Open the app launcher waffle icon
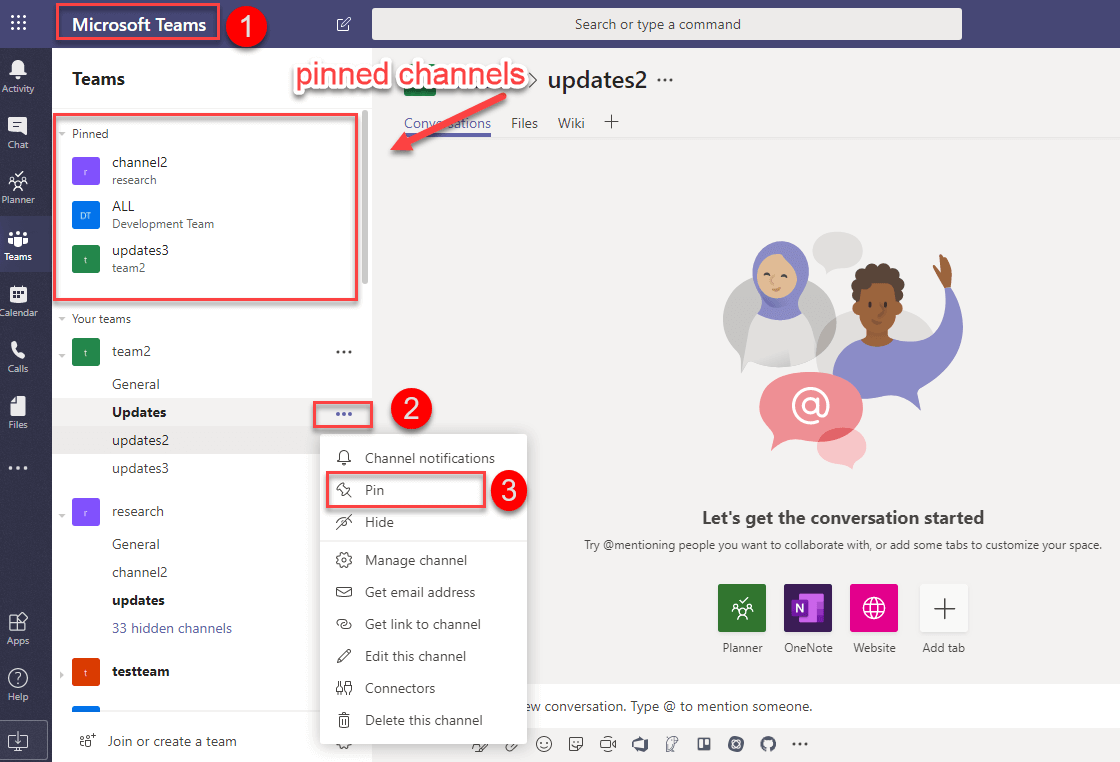The height and width of the screenshot is (762, 1120). (18, 24)
